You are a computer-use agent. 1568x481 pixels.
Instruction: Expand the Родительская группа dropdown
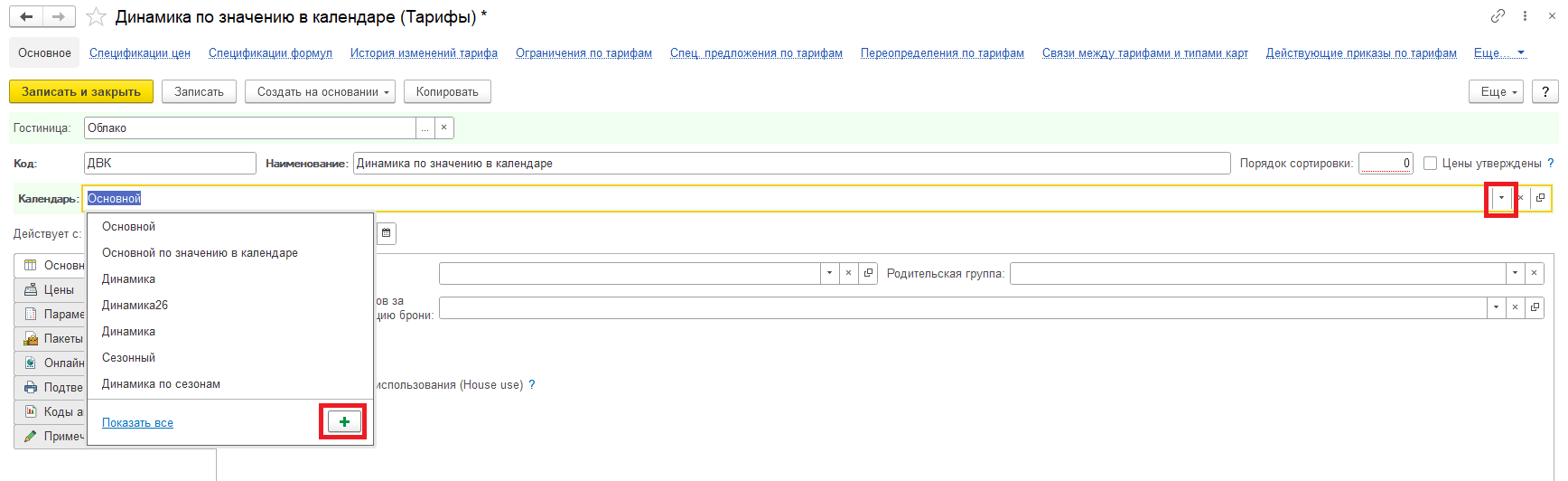[1515, 273]
